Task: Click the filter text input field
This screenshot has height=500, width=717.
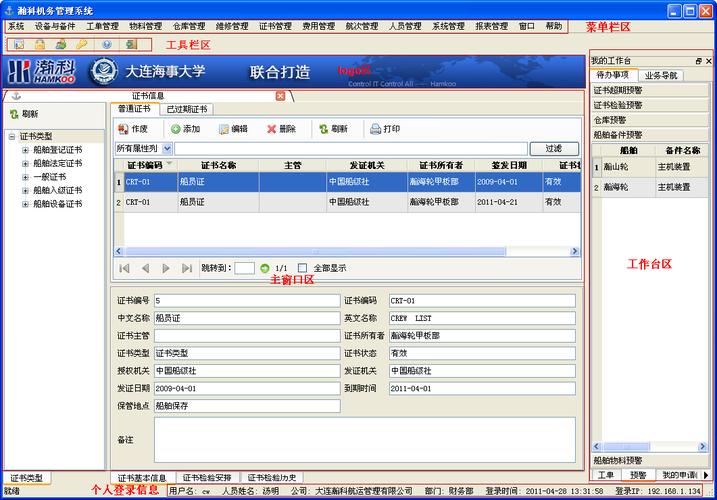Action: pos(351,148)
